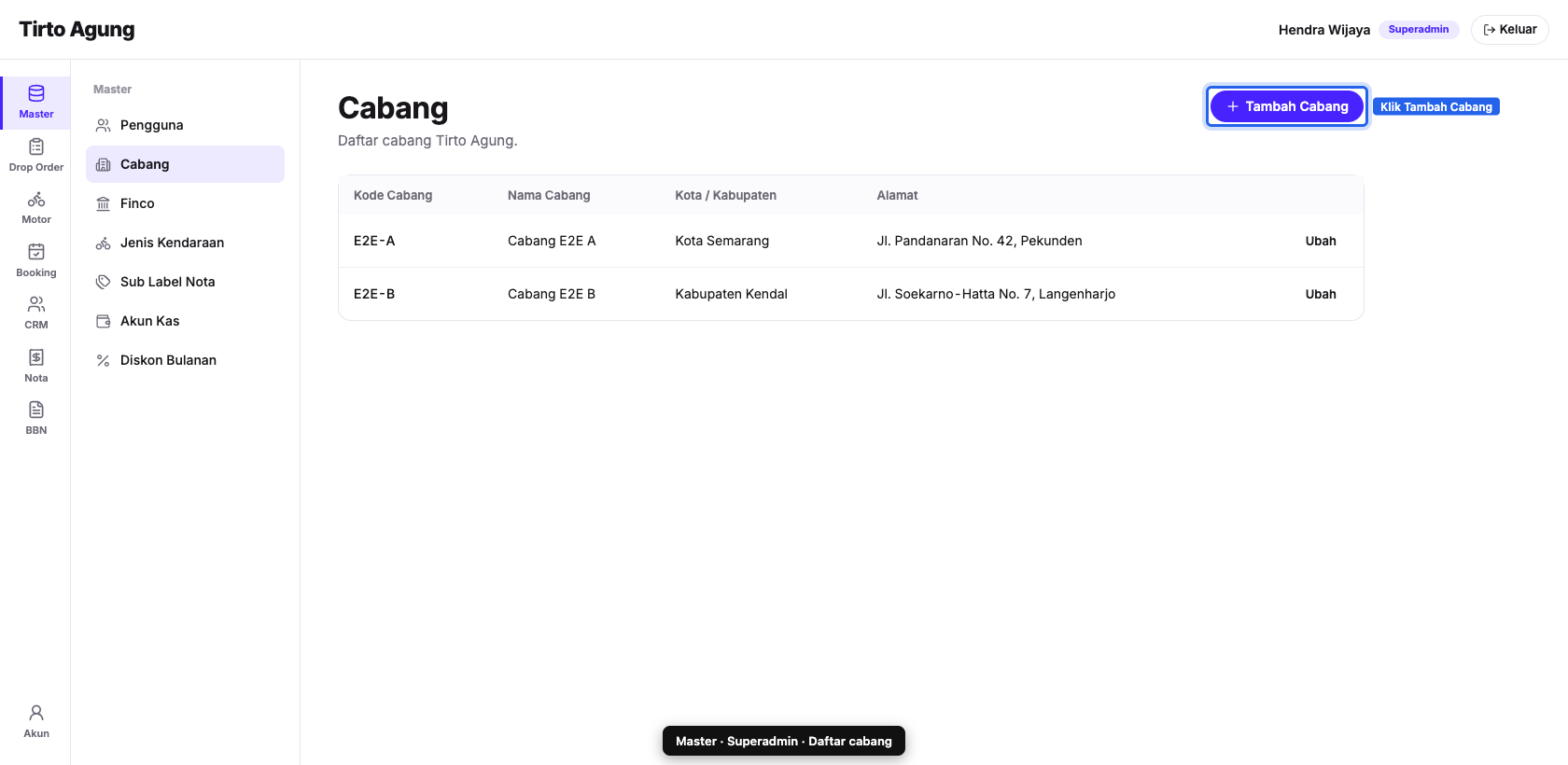
Task: Select Pengguna in the Master menu
Action: click(x=185, y=125)
